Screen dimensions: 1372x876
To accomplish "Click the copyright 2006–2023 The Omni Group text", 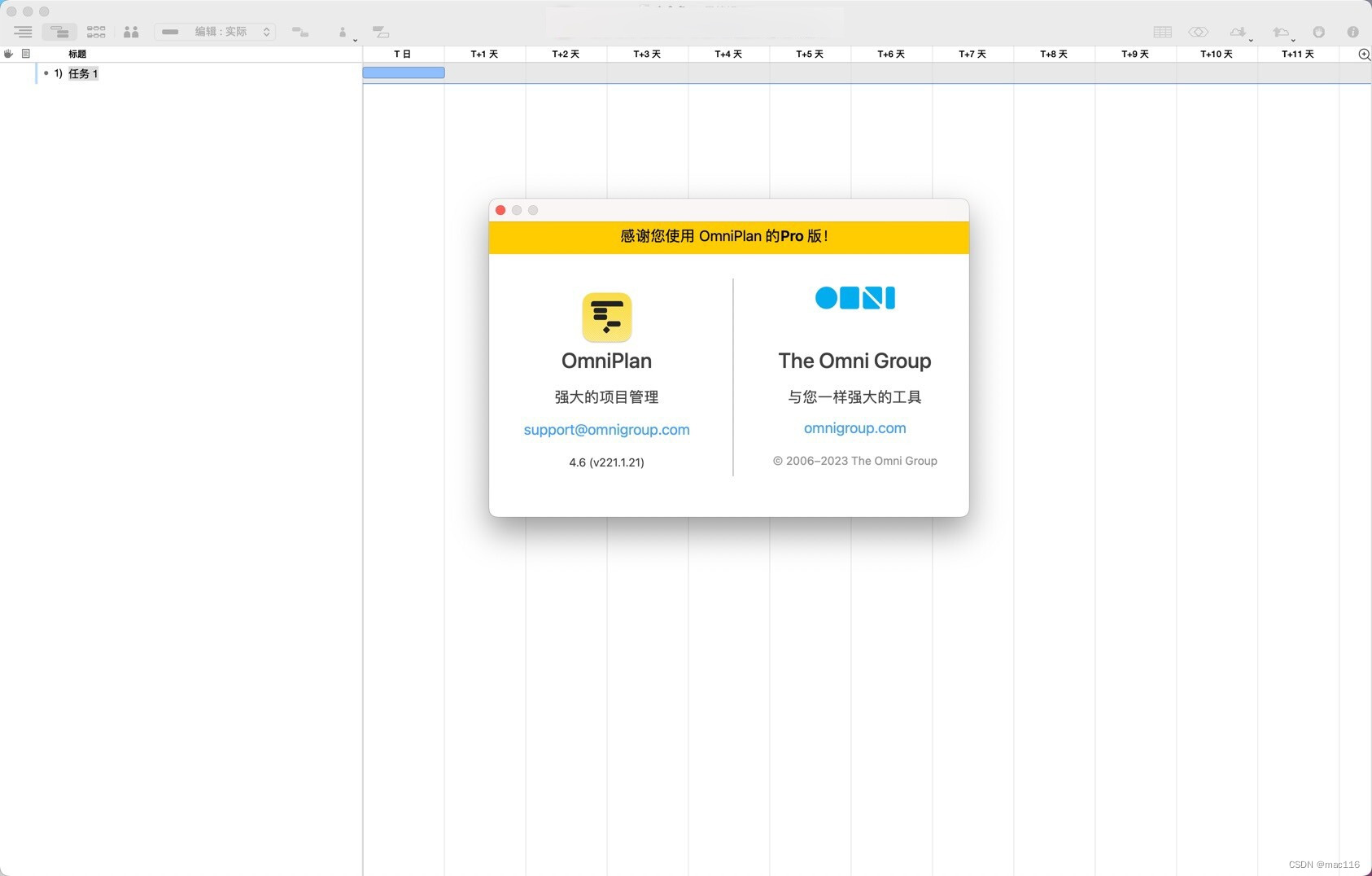I will coord(854,461).
